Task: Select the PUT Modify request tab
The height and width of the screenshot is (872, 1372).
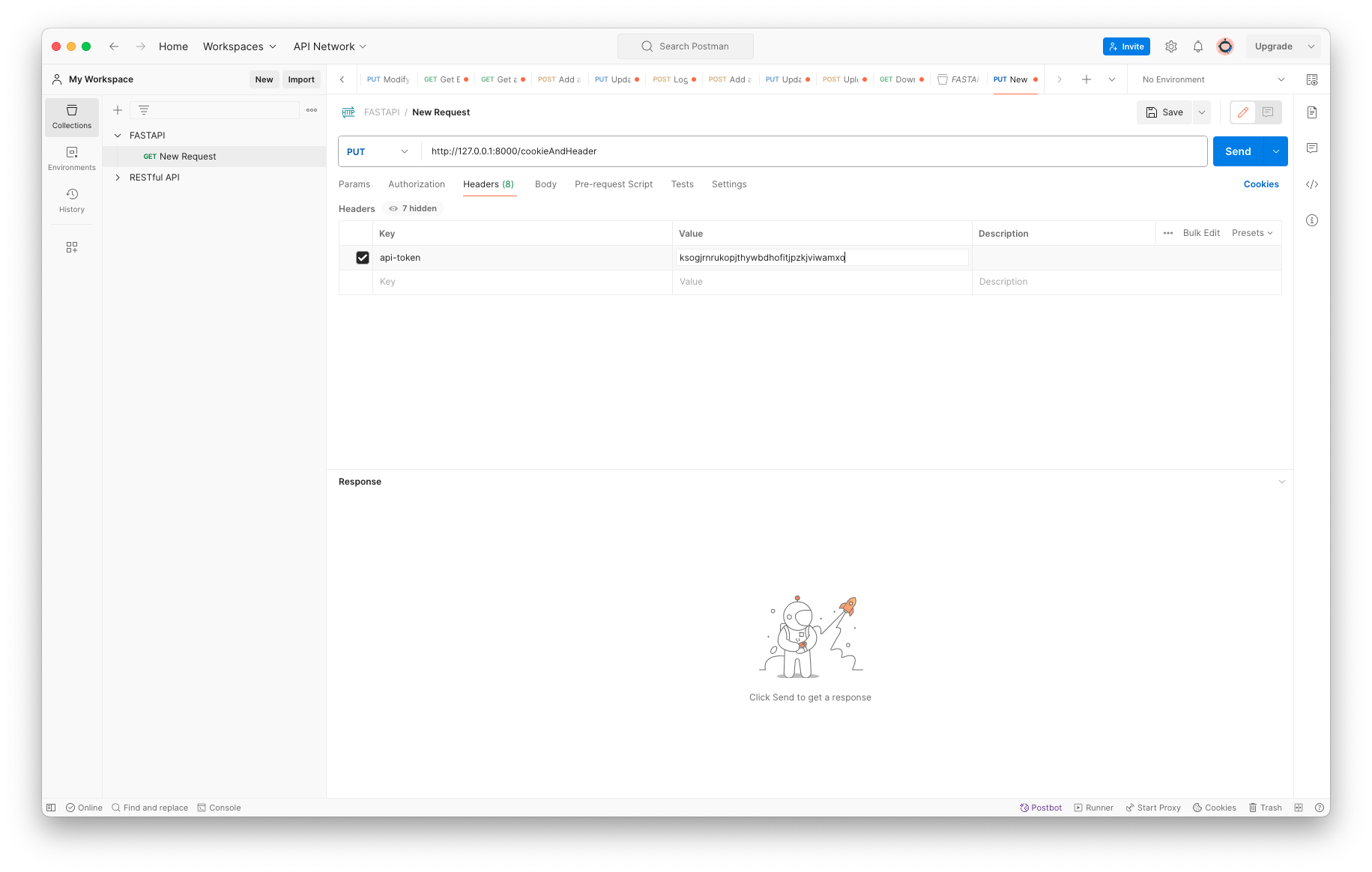Action: (x=388, y=79)
